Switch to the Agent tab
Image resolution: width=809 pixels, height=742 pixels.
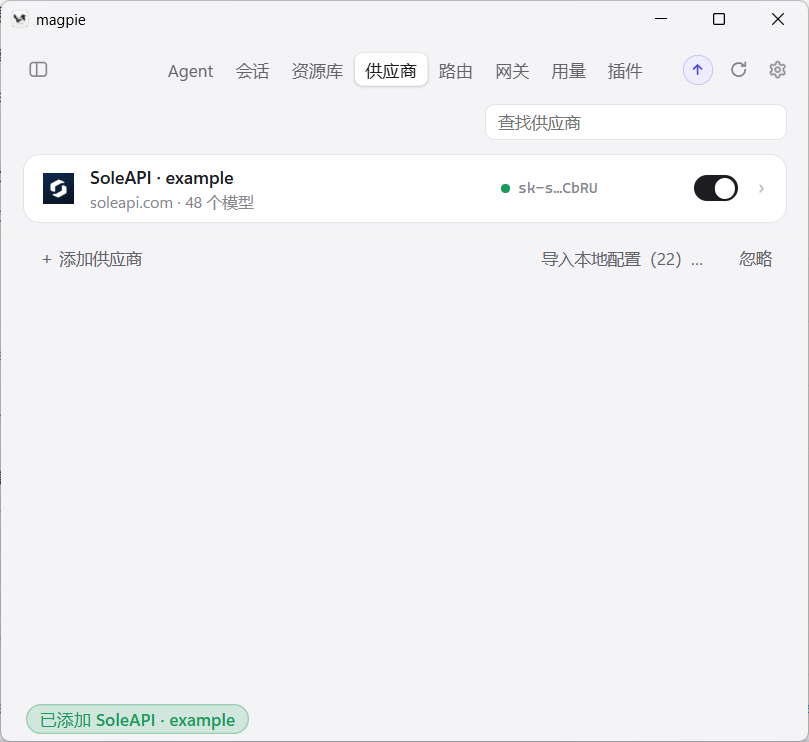[x=190, y=71]
